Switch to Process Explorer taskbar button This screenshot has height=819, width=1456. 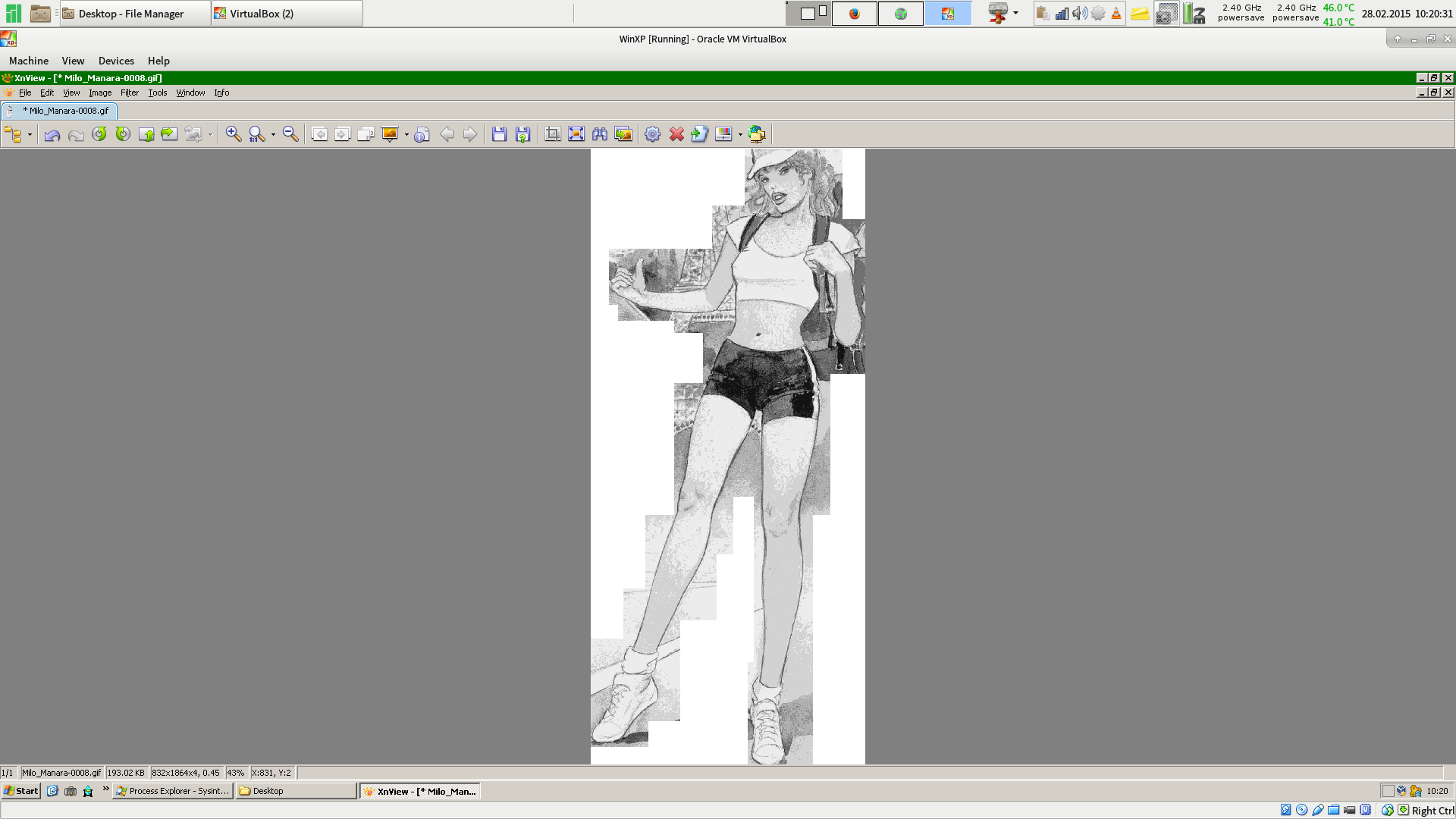(x=173, y=791)
